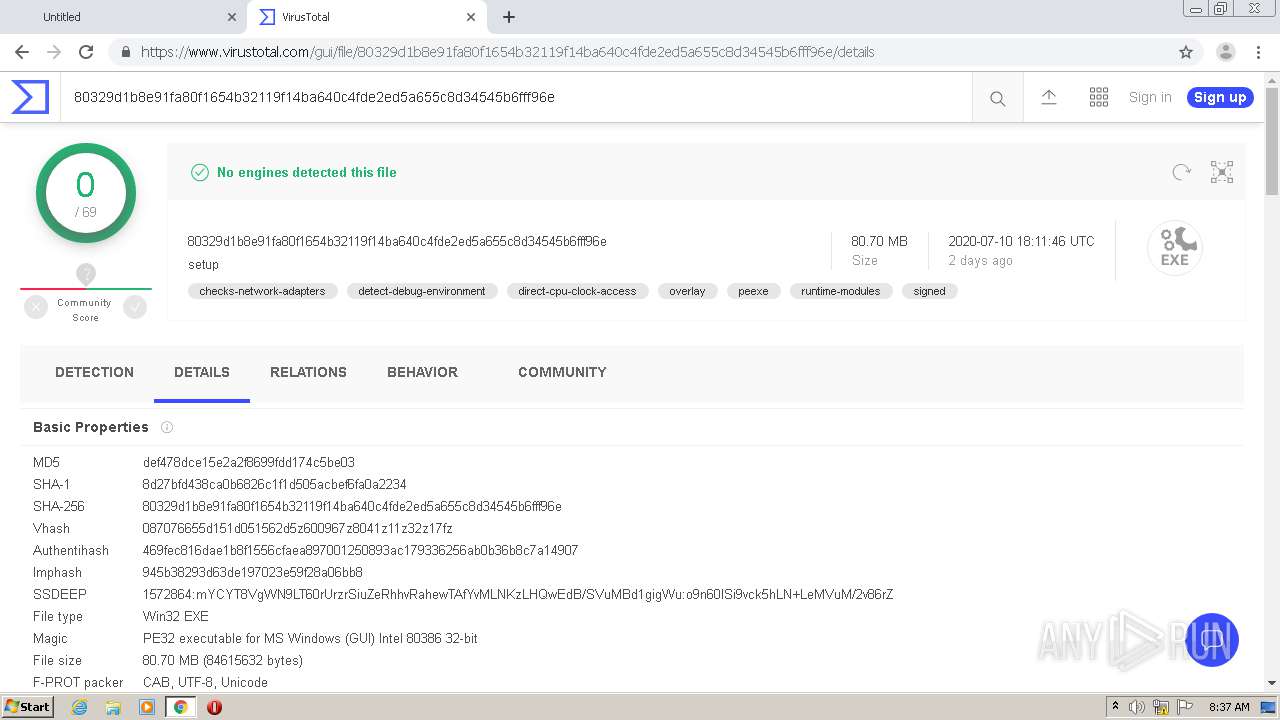Click the EXE file type icon
This screenshot has height=720, width=1280.
click(1175, 247)
